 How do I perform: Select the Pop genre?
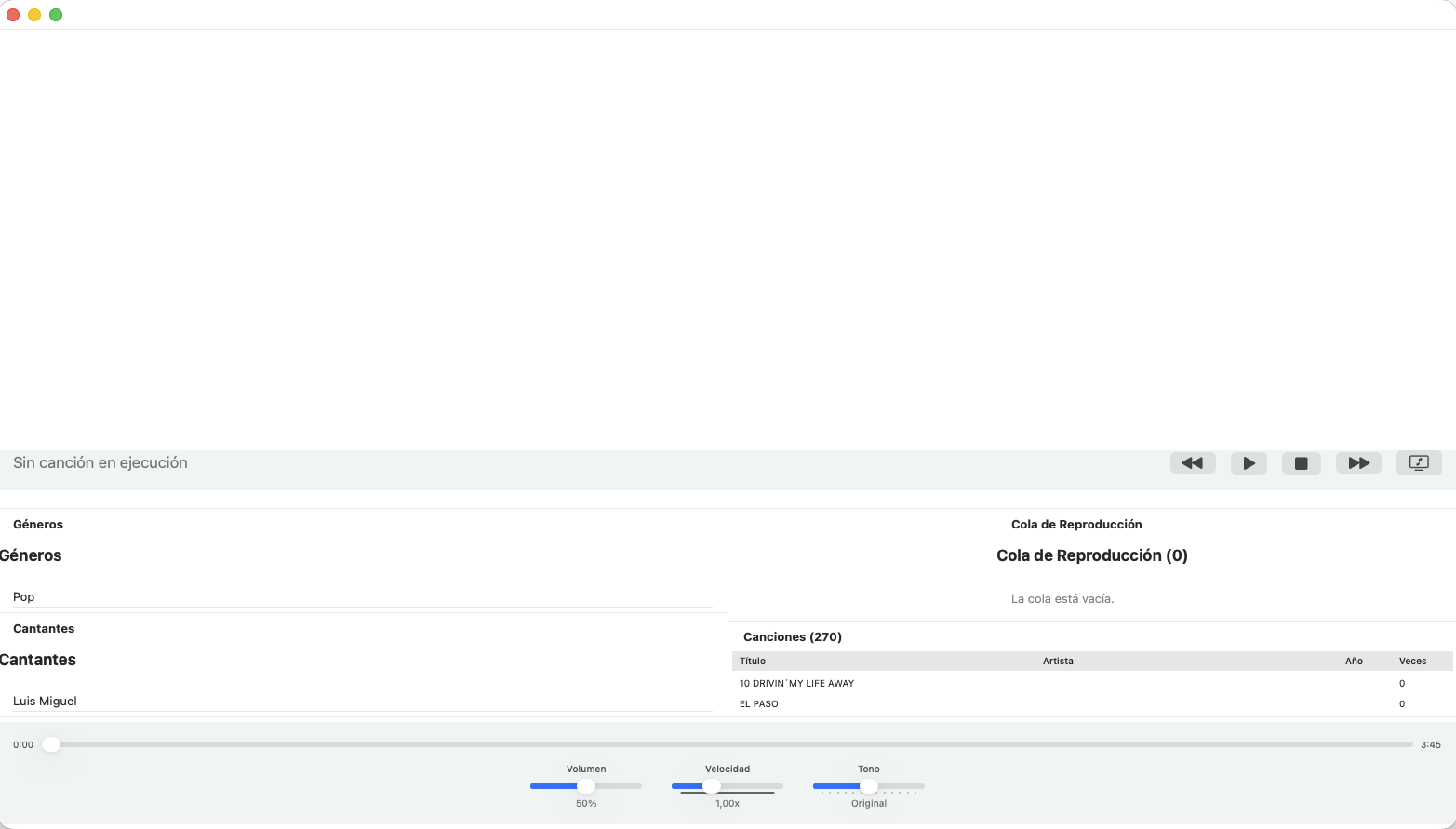click(x=24, y=597)
